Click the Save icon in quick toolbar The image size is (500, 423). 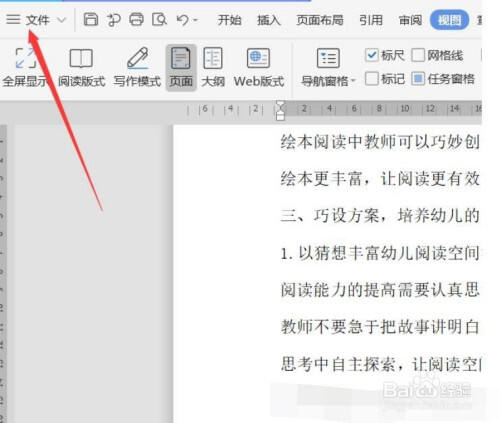click(x=91, y=20)
